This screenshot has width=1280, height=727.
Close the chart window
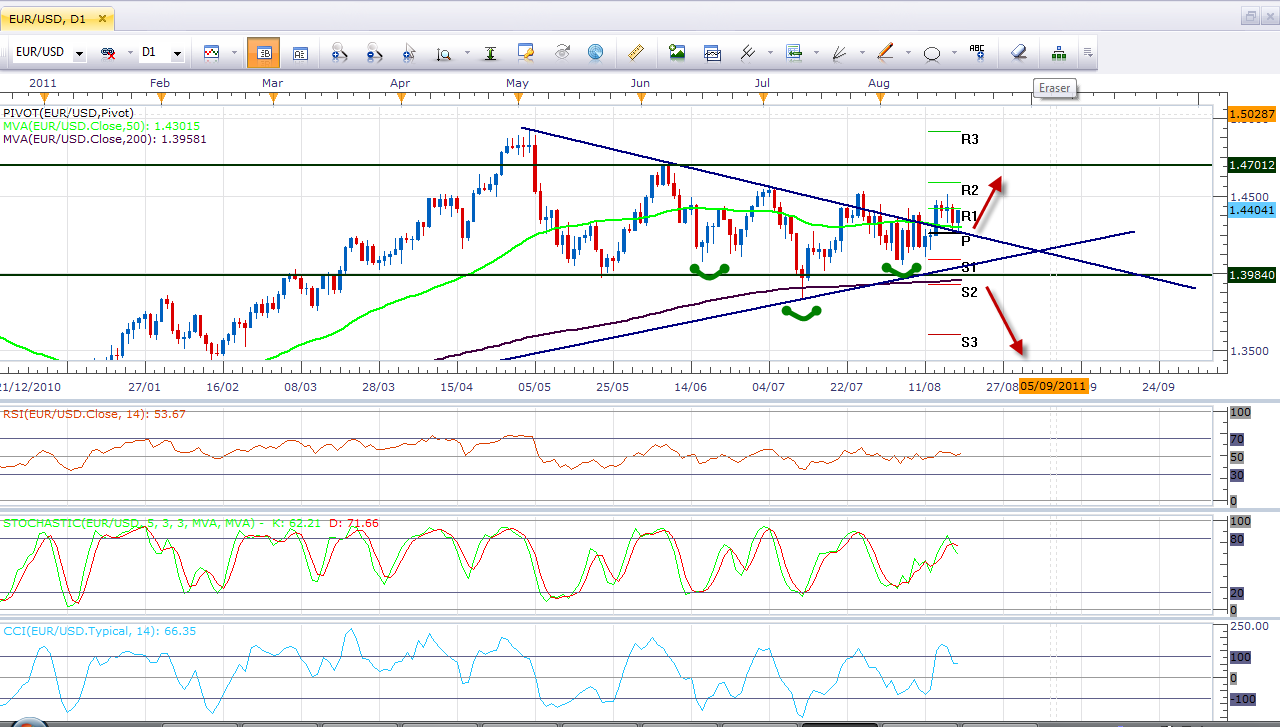point(1269,16)
